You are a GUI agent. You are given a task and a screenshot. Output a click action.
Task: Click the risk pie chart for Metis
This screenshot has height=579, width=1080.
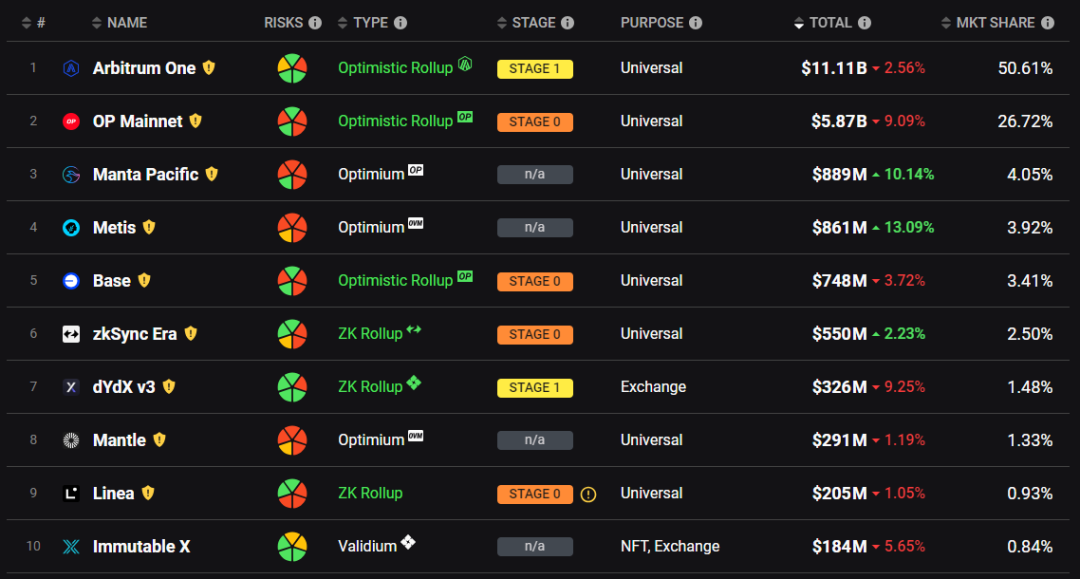[x=292, y=227]
